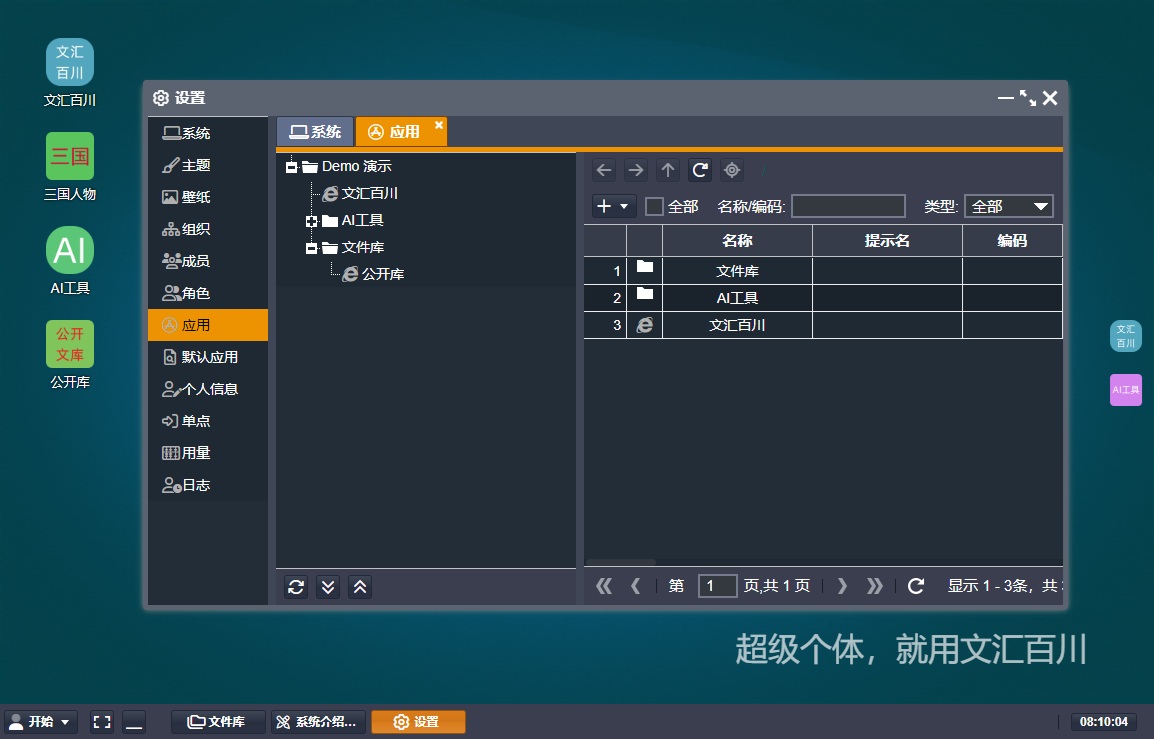Image resolution: width=1154 pixels, height=739 pixels.
Task: Click the folder icon in the 文件库 row
Action: 644,267
